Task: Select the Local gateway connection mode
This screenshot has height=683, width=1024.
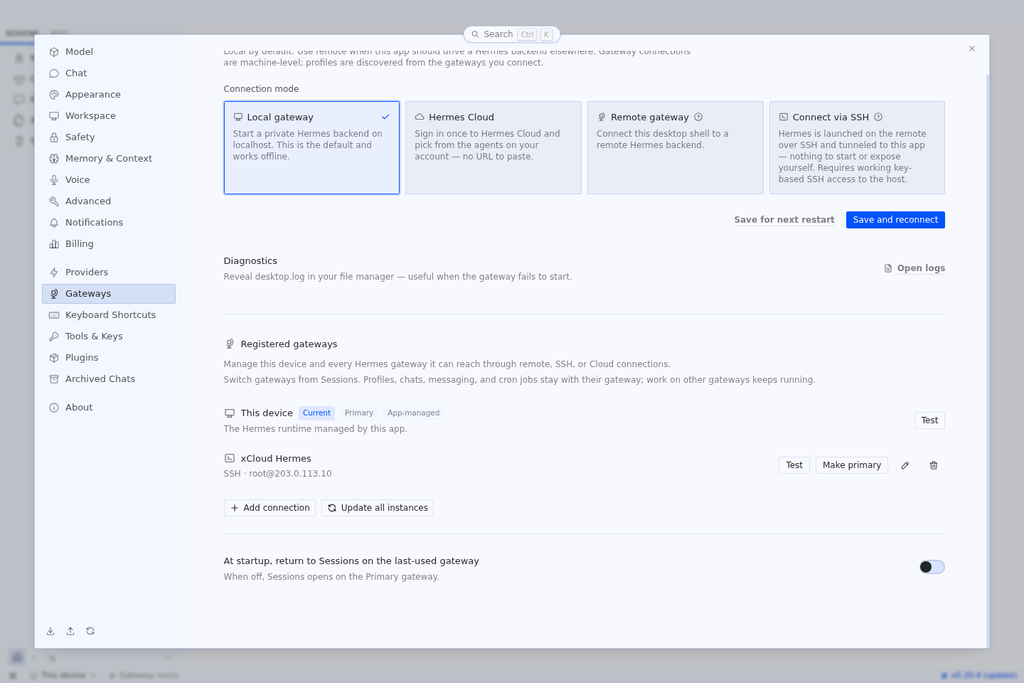Action: pyautogui.click(x=312, y=148)
